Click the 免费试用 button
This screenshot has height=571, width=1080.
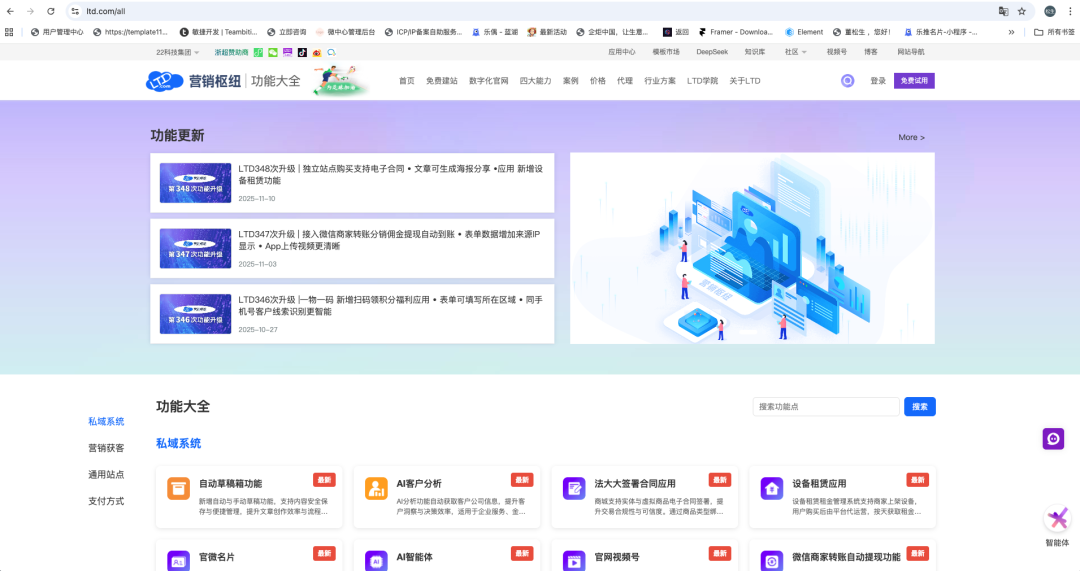tap(914, 81)
